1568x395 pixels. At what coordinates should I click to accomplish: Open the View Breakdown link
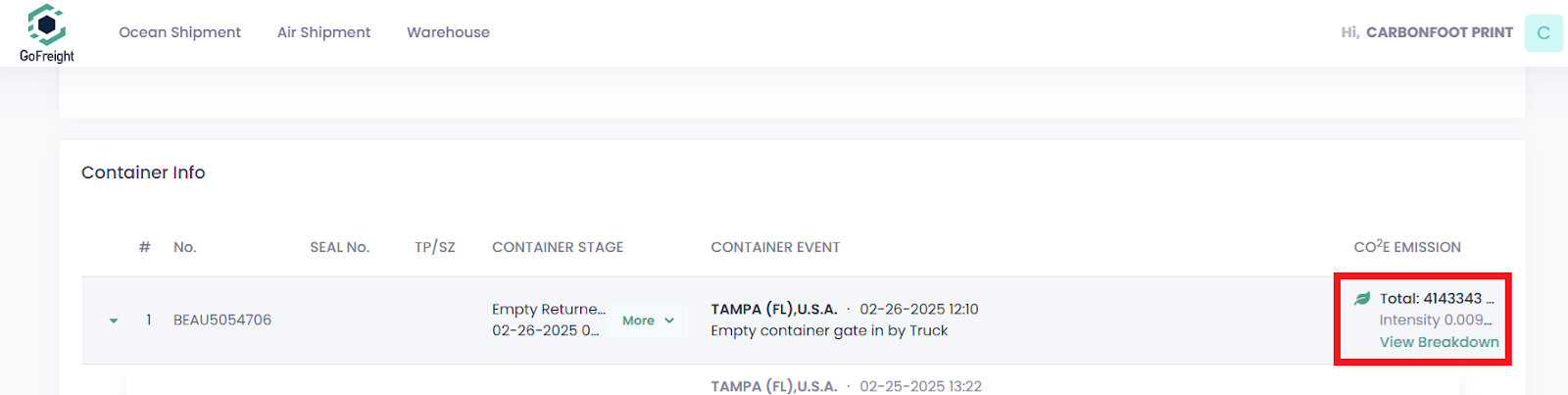click(1439, 342)
